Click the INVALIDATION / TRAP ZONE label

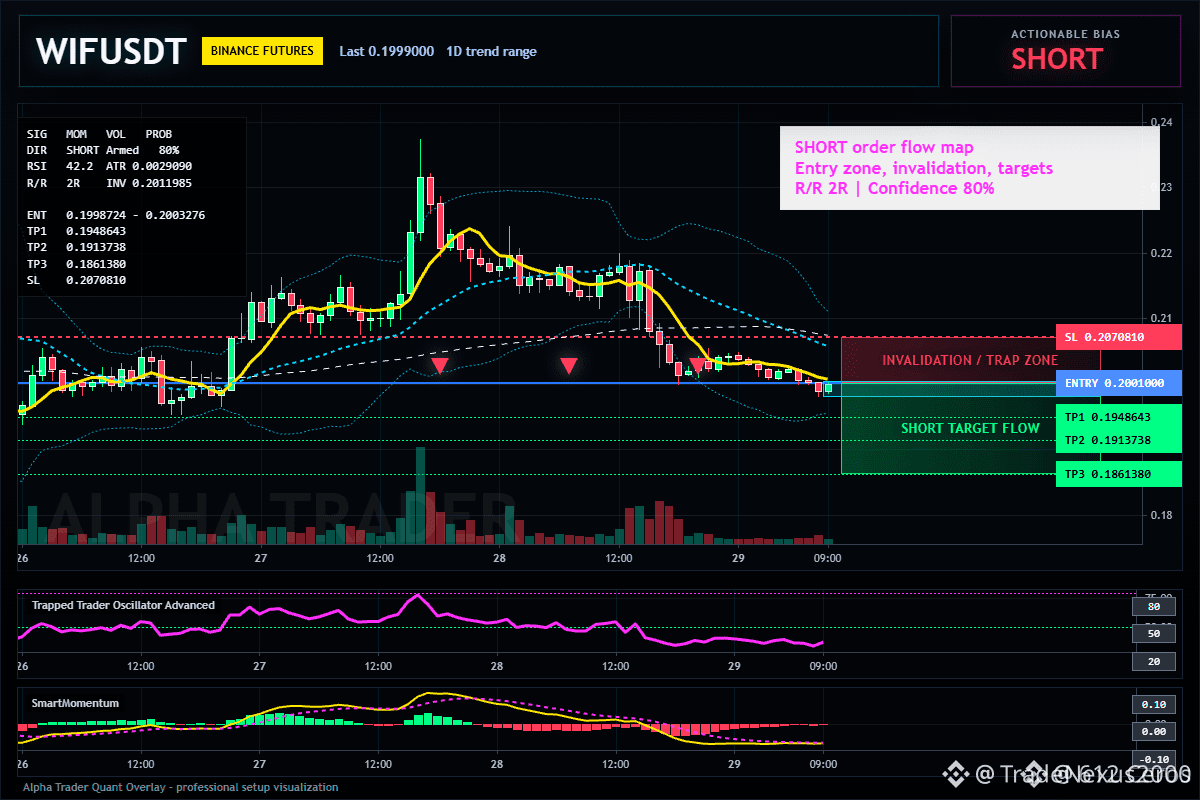[x=970, y=360]
